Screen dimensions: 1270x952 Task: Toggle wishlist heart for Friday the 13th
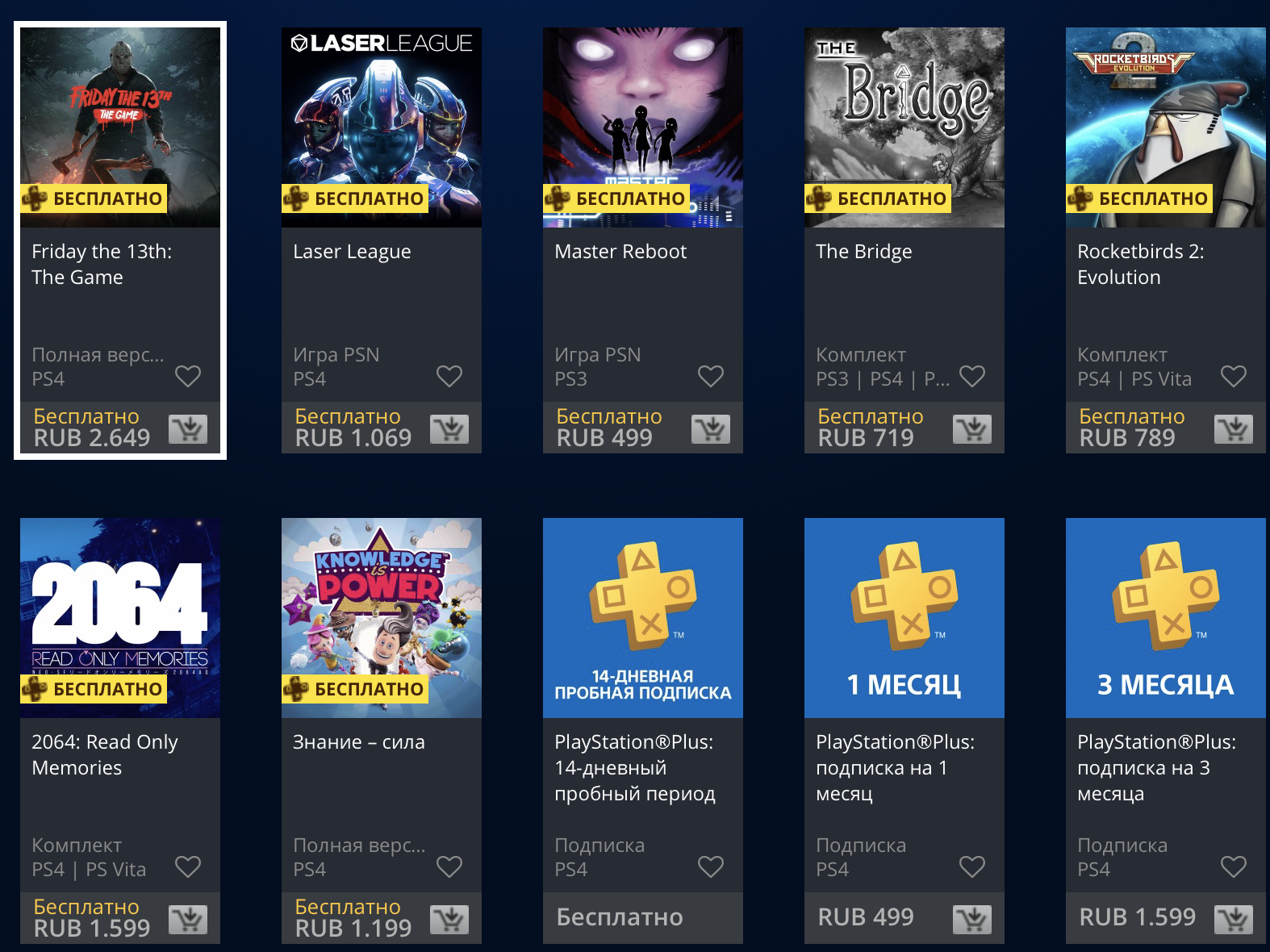tap(188, 376)
